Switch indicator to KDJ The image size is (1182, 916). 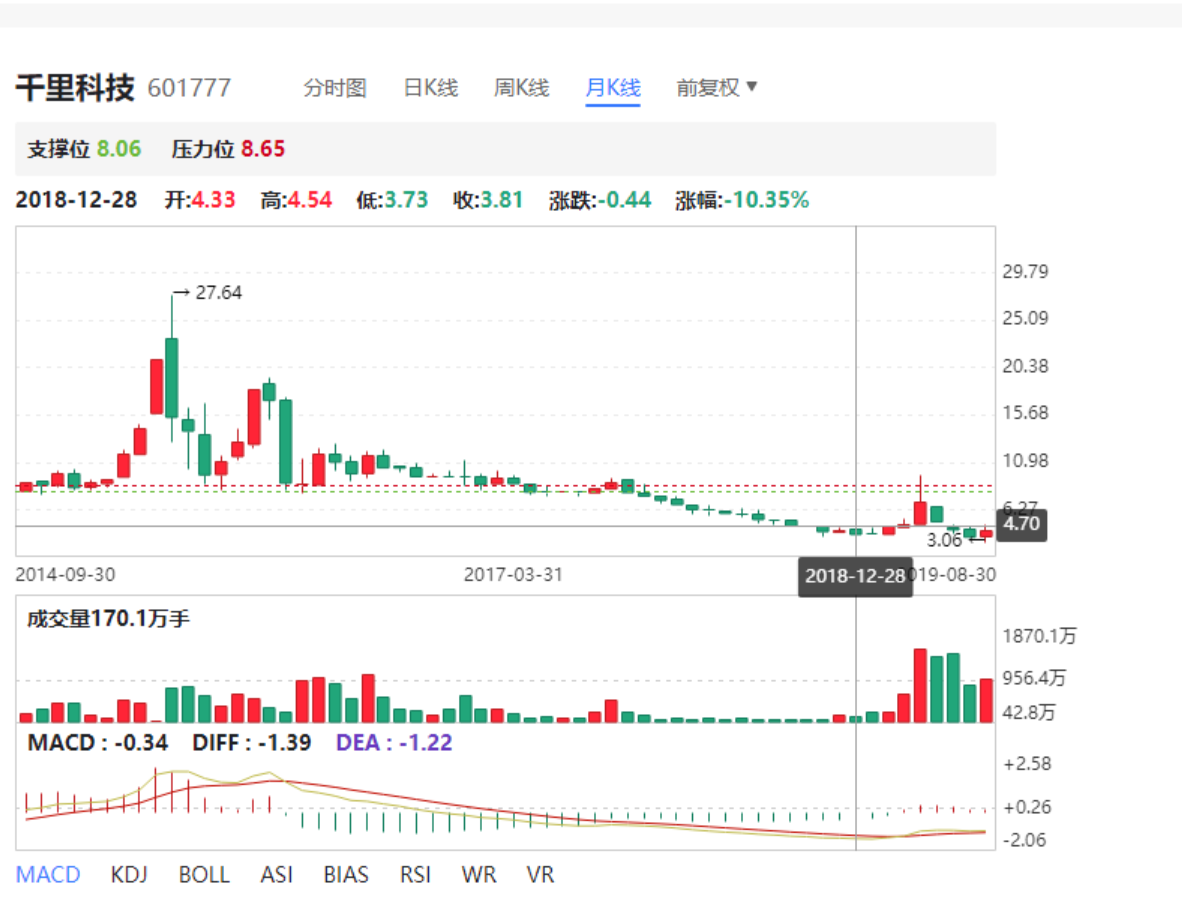coord(129,875)
